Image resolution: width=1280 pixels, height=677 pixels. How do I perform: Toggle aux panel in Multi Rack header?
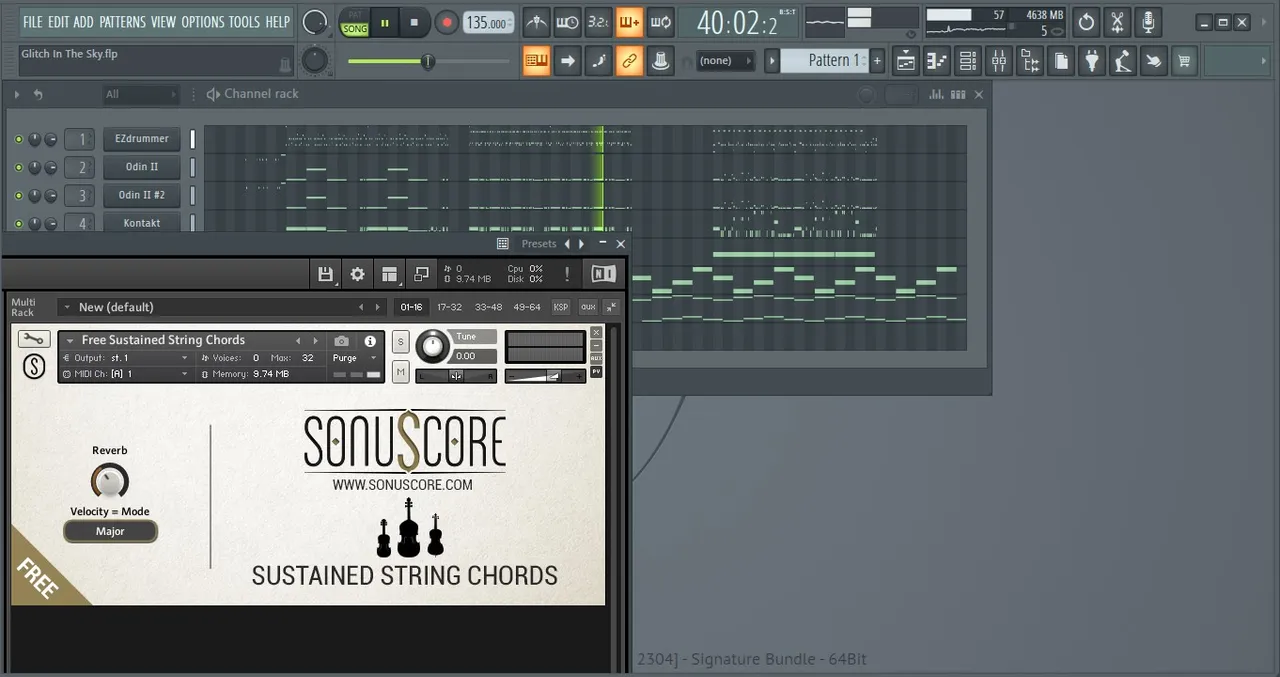588,307
